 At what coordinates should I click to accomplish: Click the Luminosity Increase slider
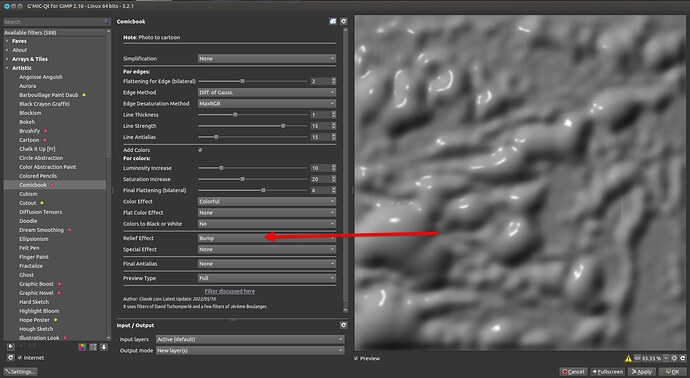tap(253, 168)
